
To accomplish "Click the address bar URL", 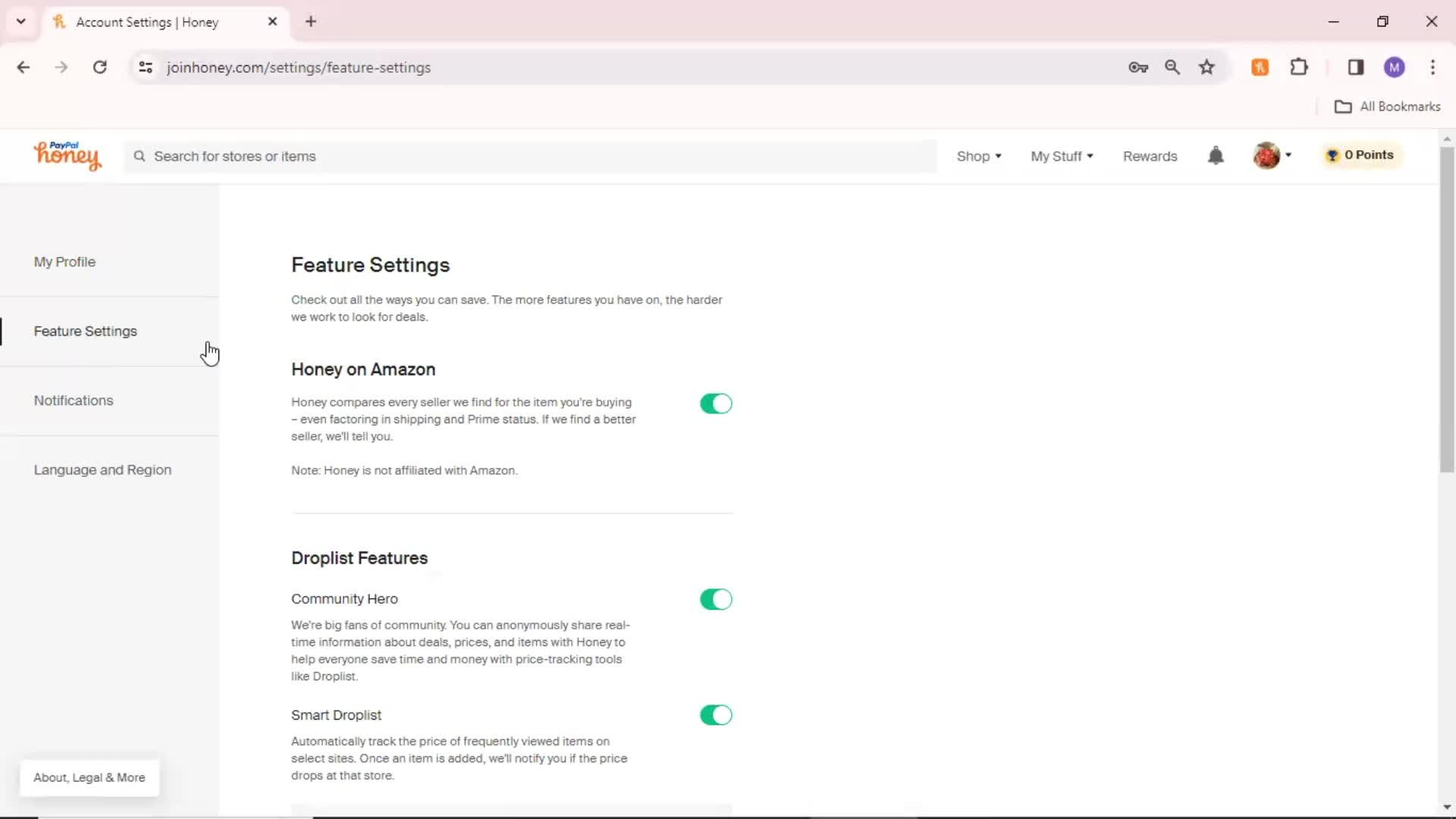I will pos(299,67).
